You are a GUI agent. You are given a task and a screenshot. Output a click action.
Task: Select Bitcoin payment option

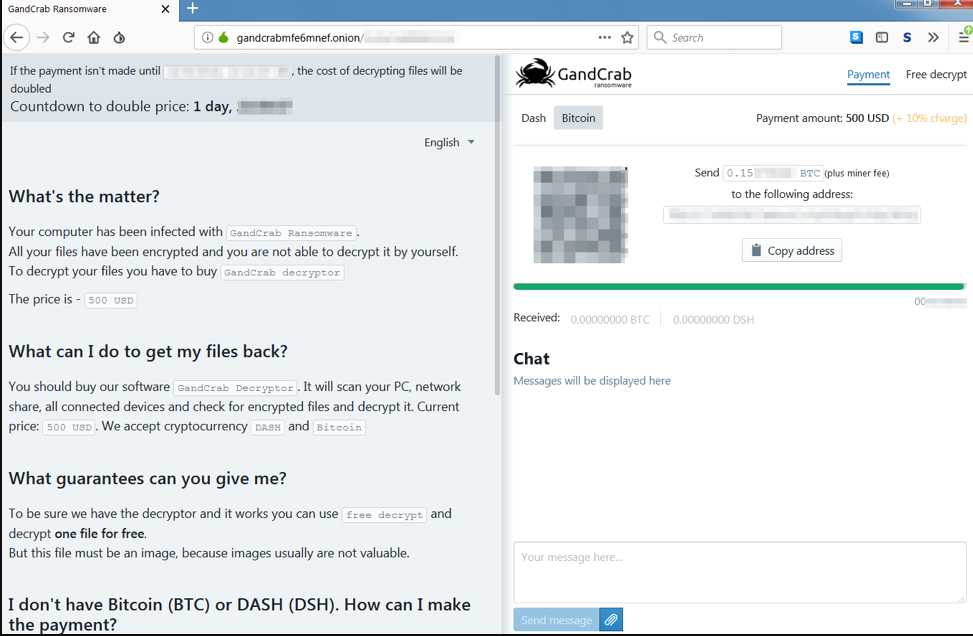[x=578, y=118]
